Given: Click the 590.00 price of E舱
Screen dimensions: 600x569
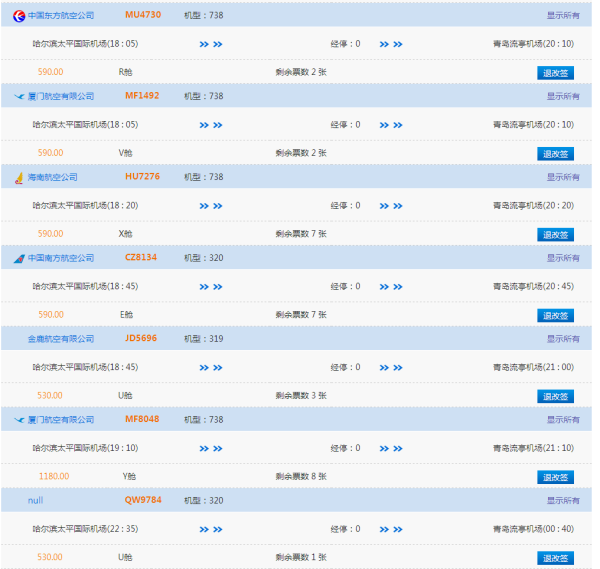Looking at the screenshot, I should coord(51,315).
